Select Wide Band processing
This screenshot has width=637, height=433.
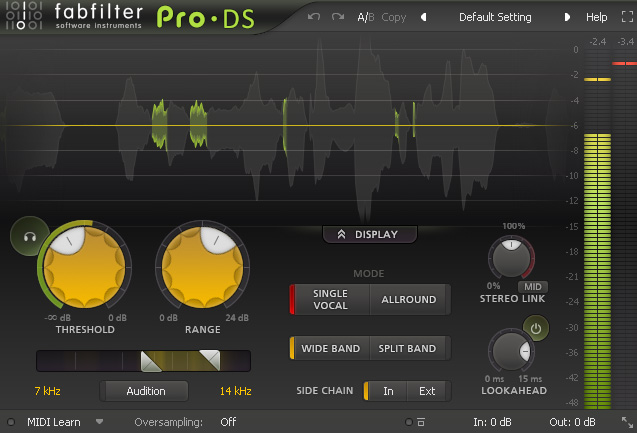click(x=329, y=348)
